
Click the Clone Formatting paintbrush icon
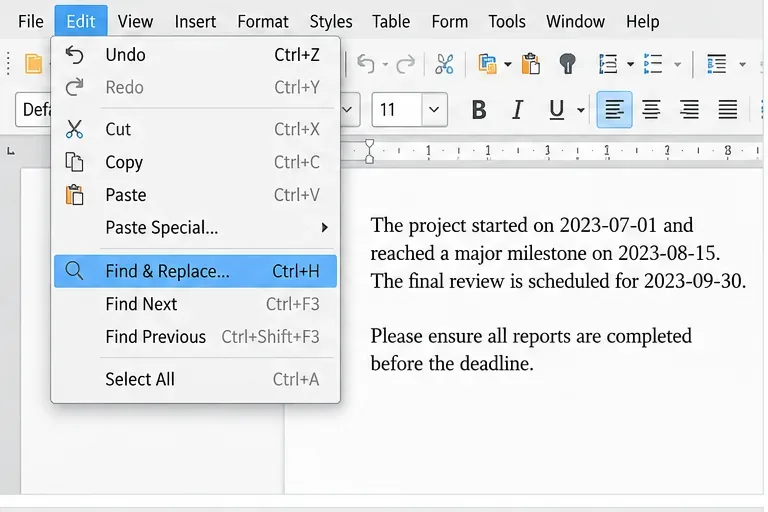click(x=568, y=64)
